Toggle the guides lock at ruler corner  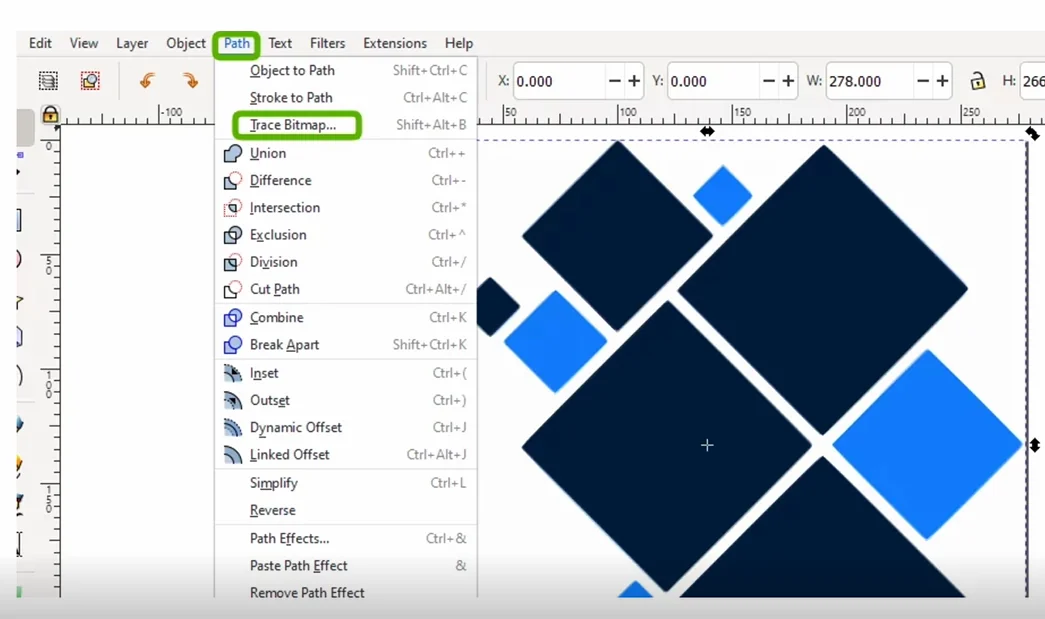click(50, 115)
